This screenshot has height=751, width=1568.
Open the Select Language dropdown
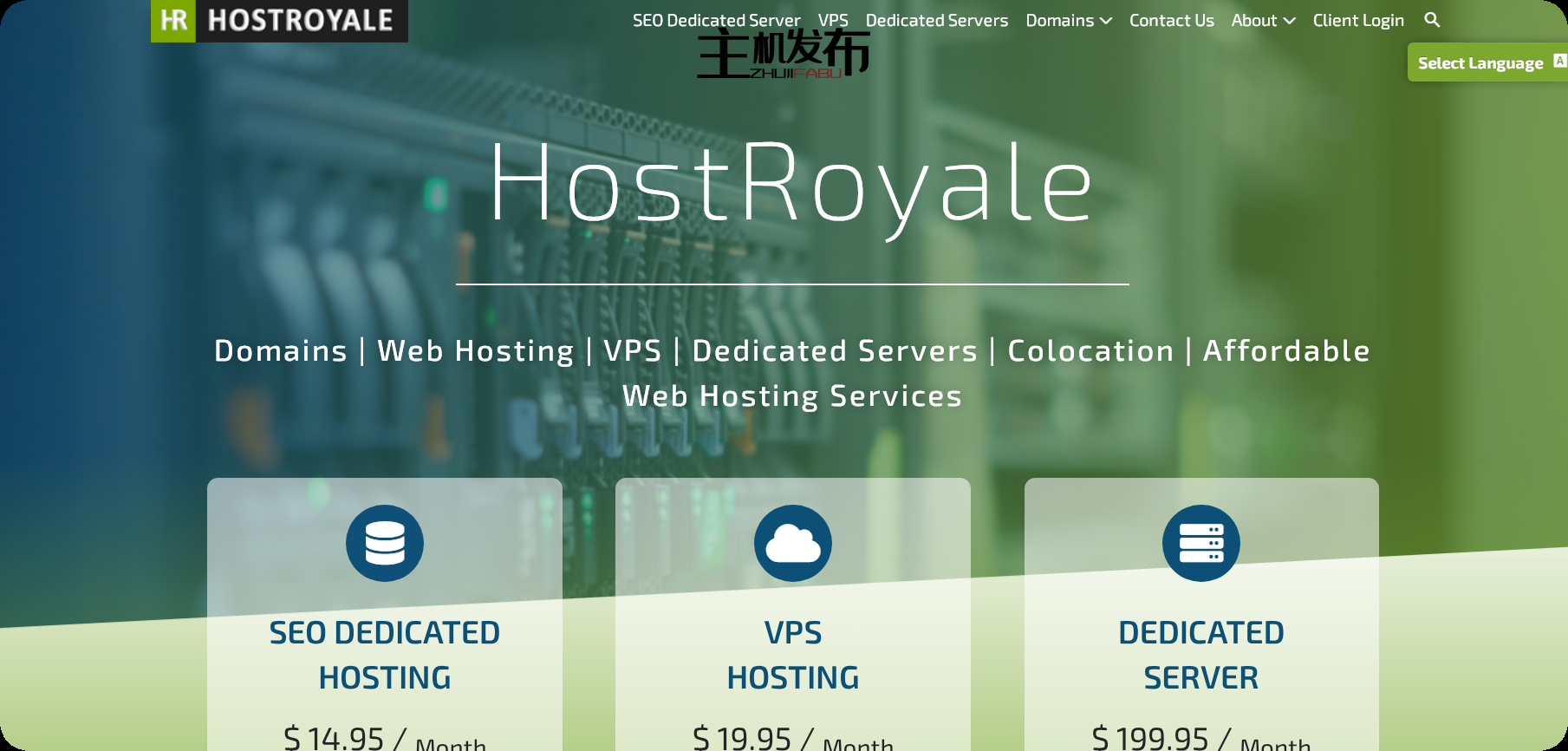1480,63
